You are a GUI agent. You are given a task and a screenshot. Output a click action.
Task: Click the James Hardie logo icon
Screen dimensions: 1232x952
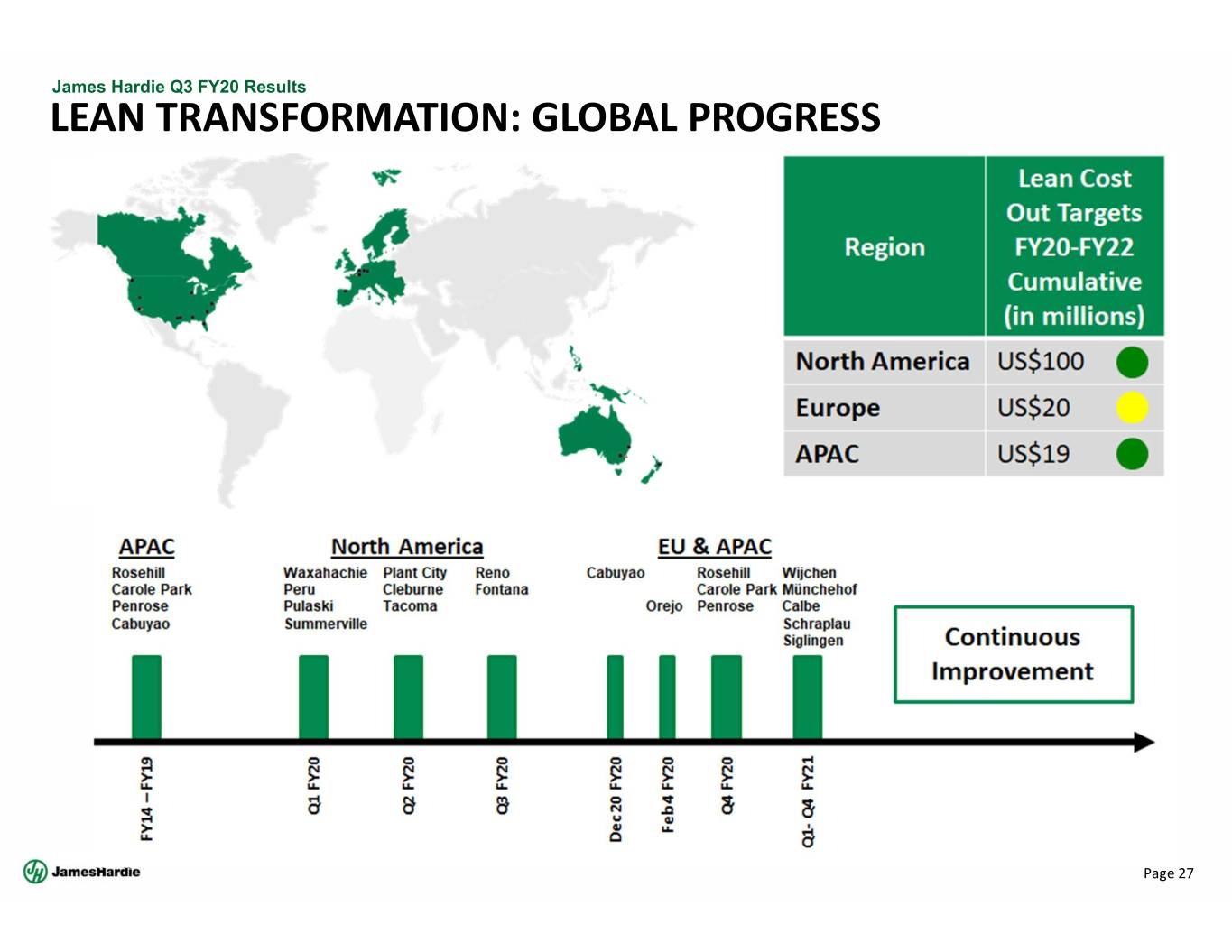34,872
